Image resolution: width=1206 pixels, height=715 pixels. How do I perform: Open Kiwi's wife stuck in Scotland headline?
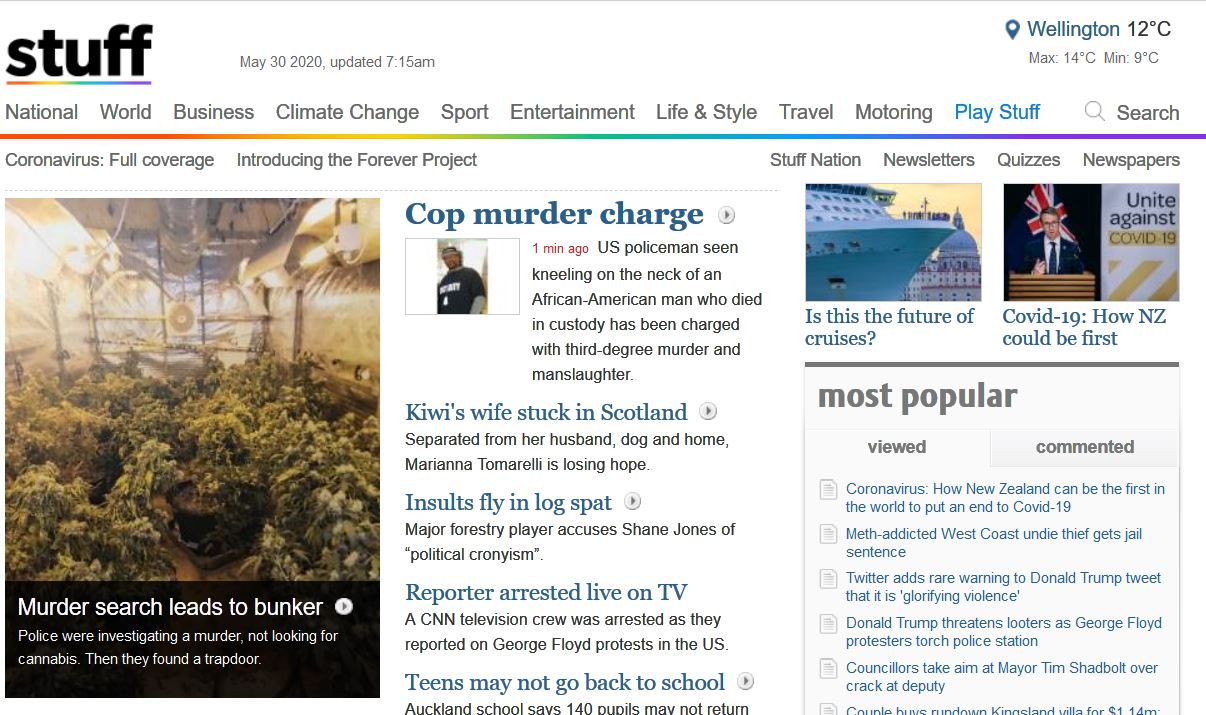click(x=546, y=412)
